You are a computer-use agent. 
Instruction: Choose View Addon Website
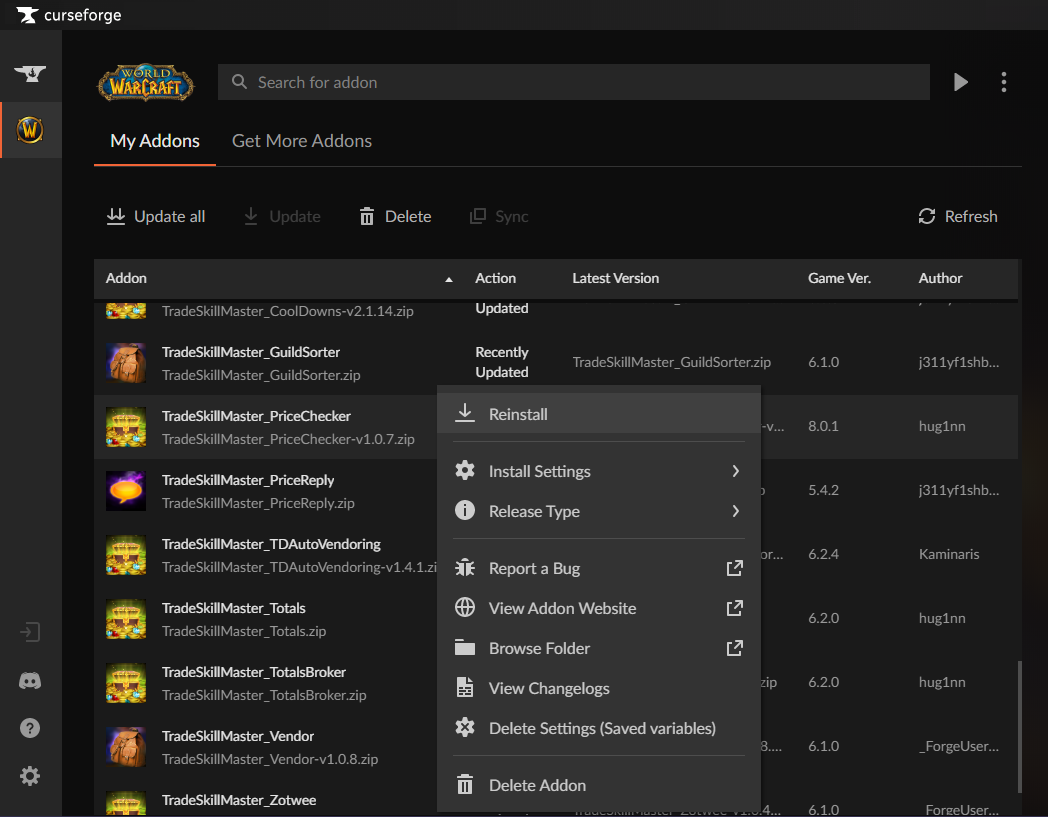pos(599,608)
